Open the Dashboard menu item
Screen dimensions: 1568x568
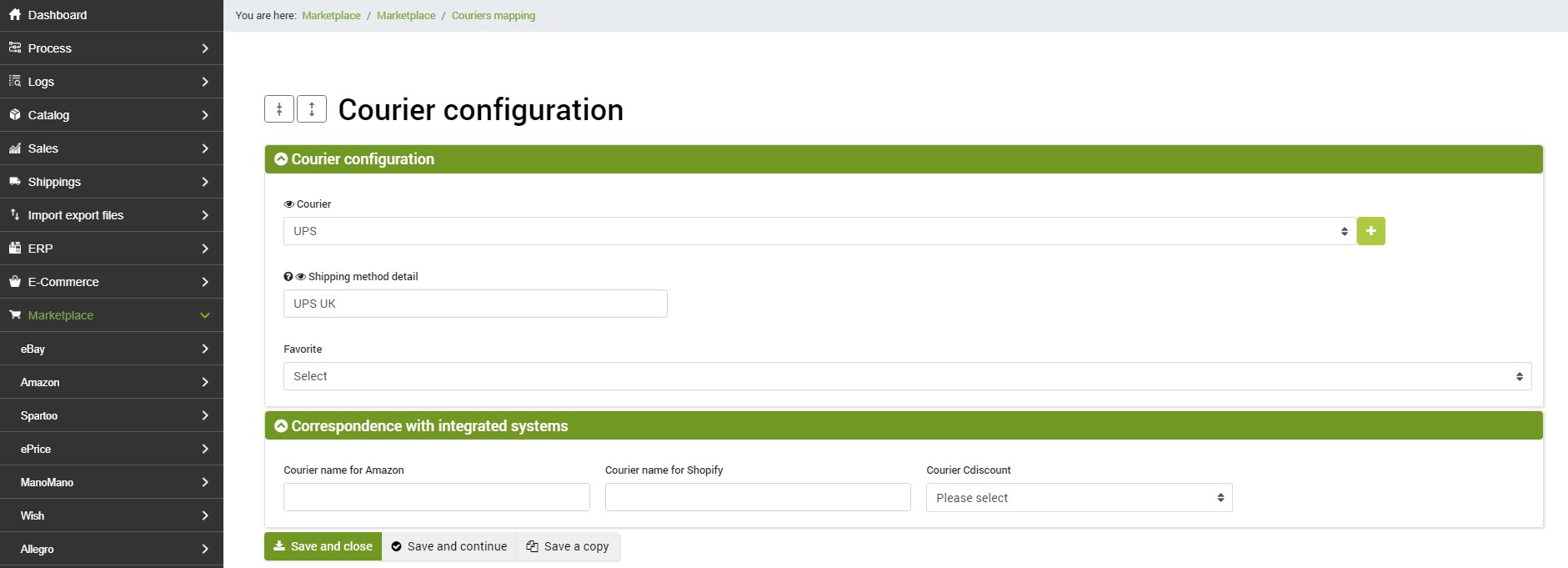tap(112, 15)
